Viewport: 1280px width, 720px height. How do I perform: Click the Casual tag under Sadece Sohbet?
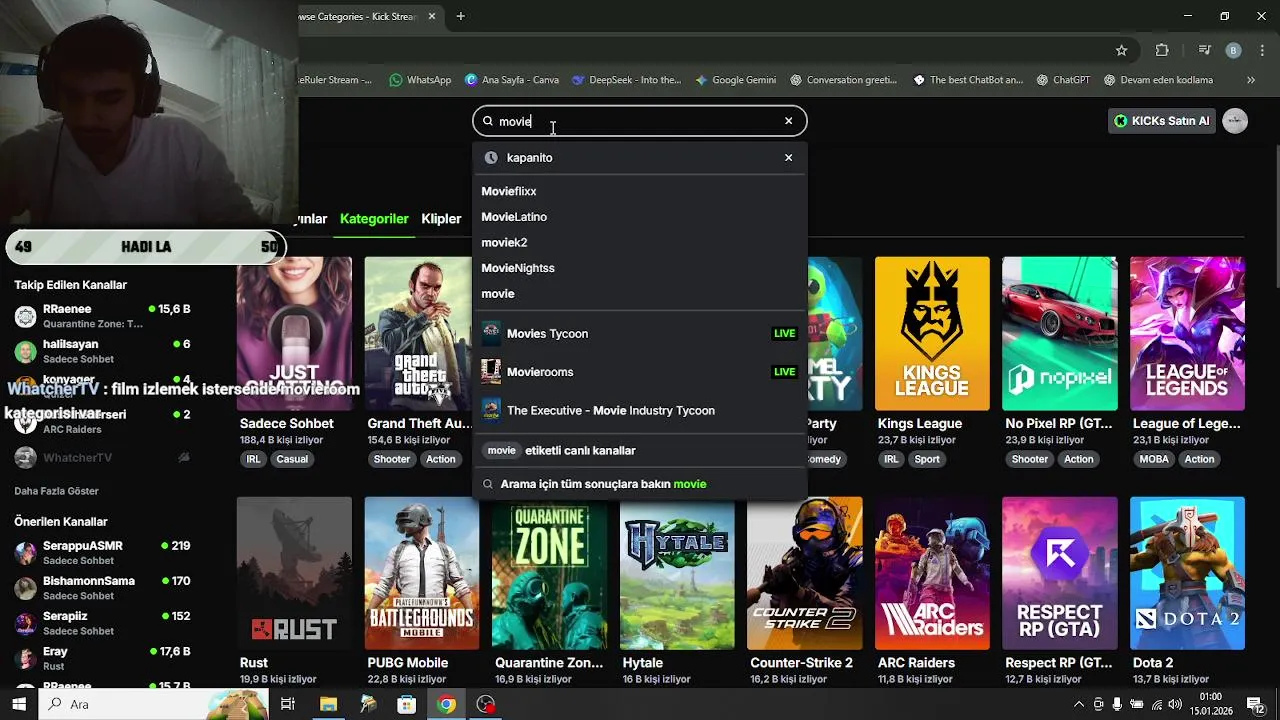pos(292,459)
